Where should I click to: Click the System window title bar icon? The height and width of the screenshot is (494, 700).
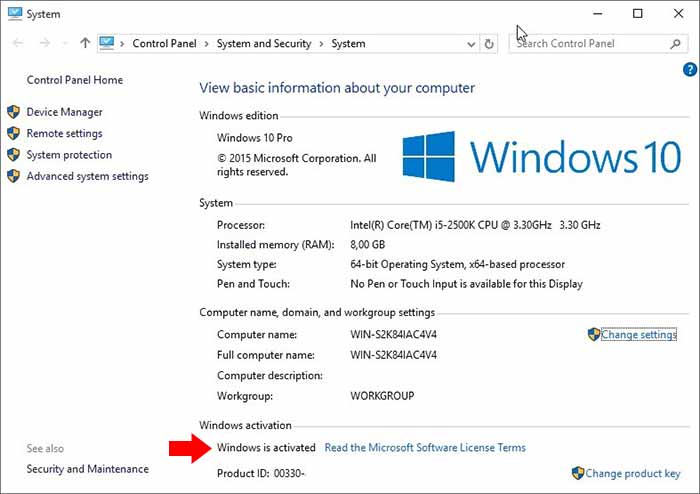tap(15, 14)
